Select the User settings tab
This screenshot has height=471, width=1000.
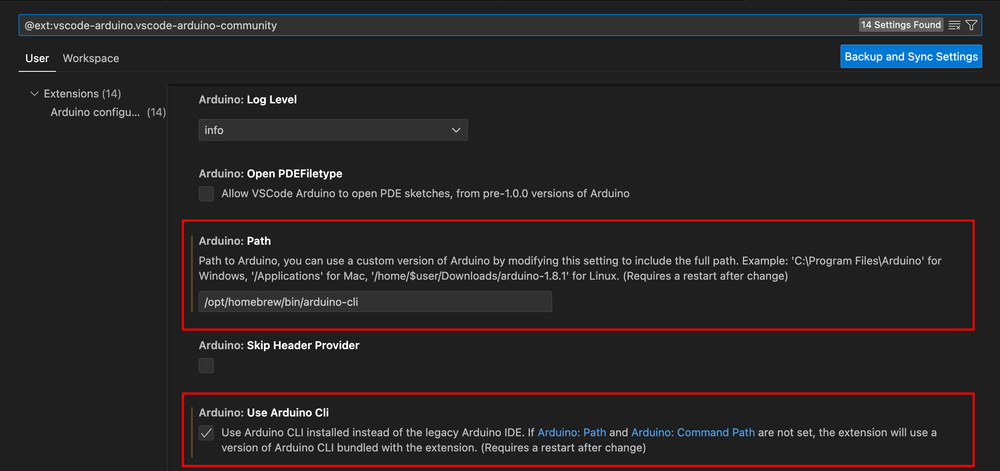(37, 59)
